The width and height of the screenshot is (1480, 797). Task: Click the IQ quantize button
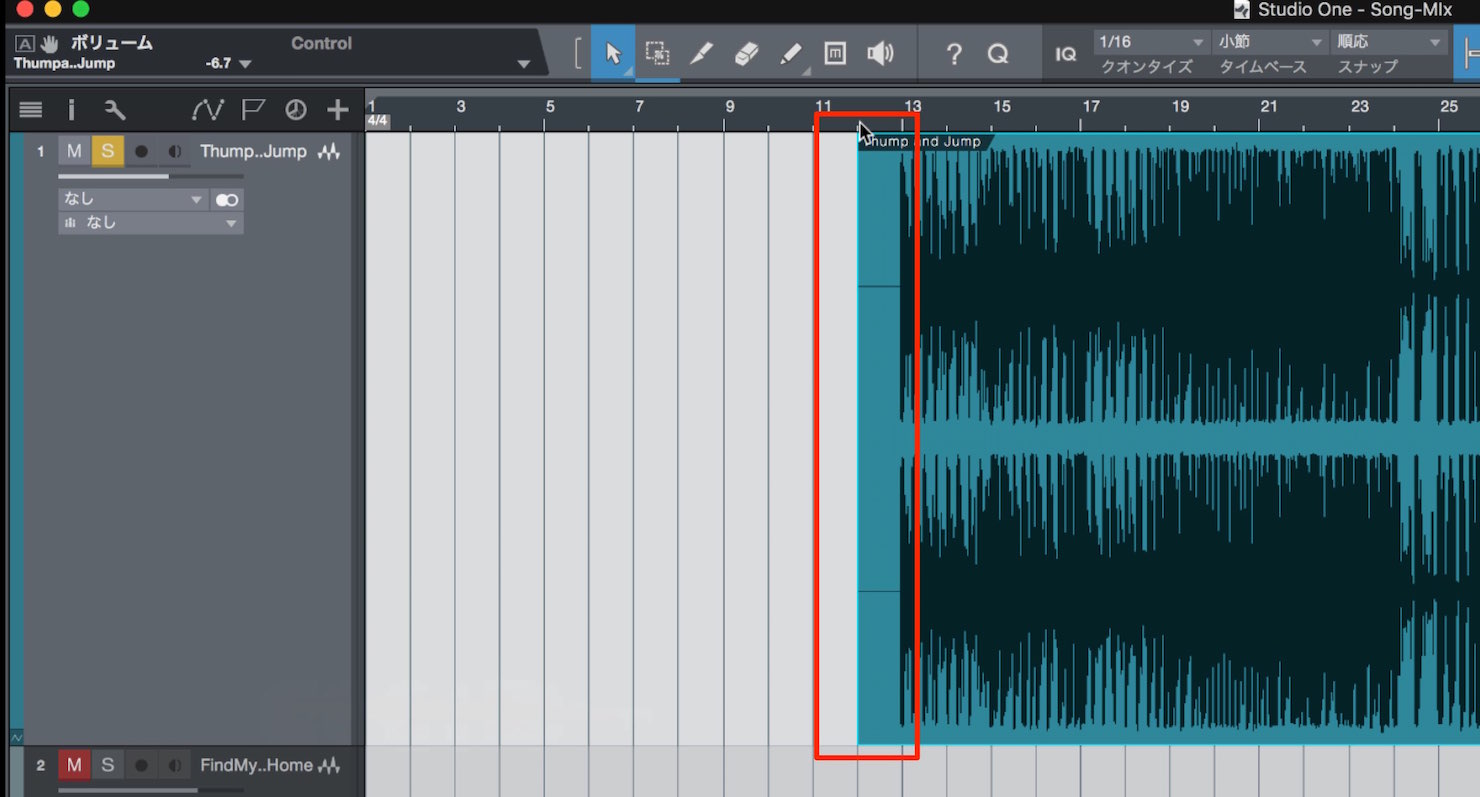pyautogui.click(x=1066, y=54)
